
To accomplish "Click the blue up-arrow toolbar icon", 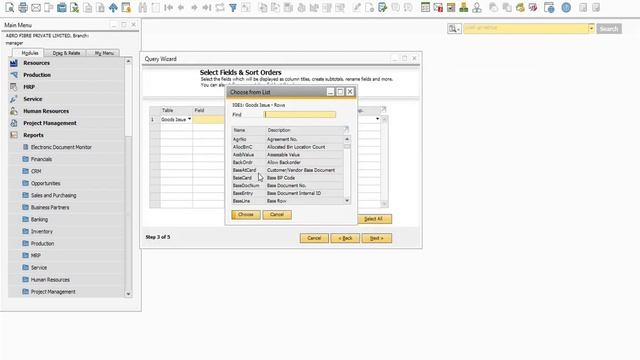I will [x=113, y=7].
